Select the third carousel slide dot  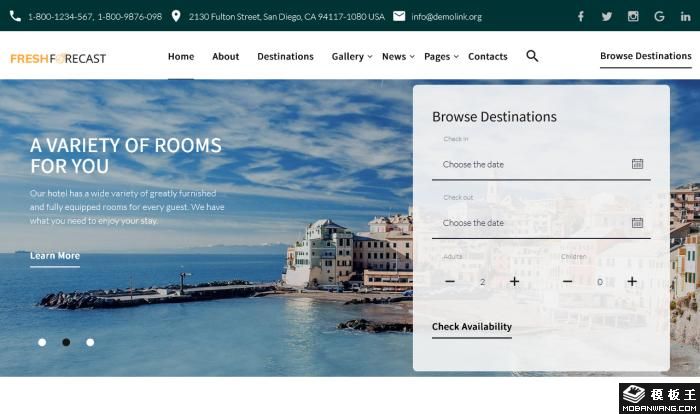pyautogui.click(x=90, y=342)
